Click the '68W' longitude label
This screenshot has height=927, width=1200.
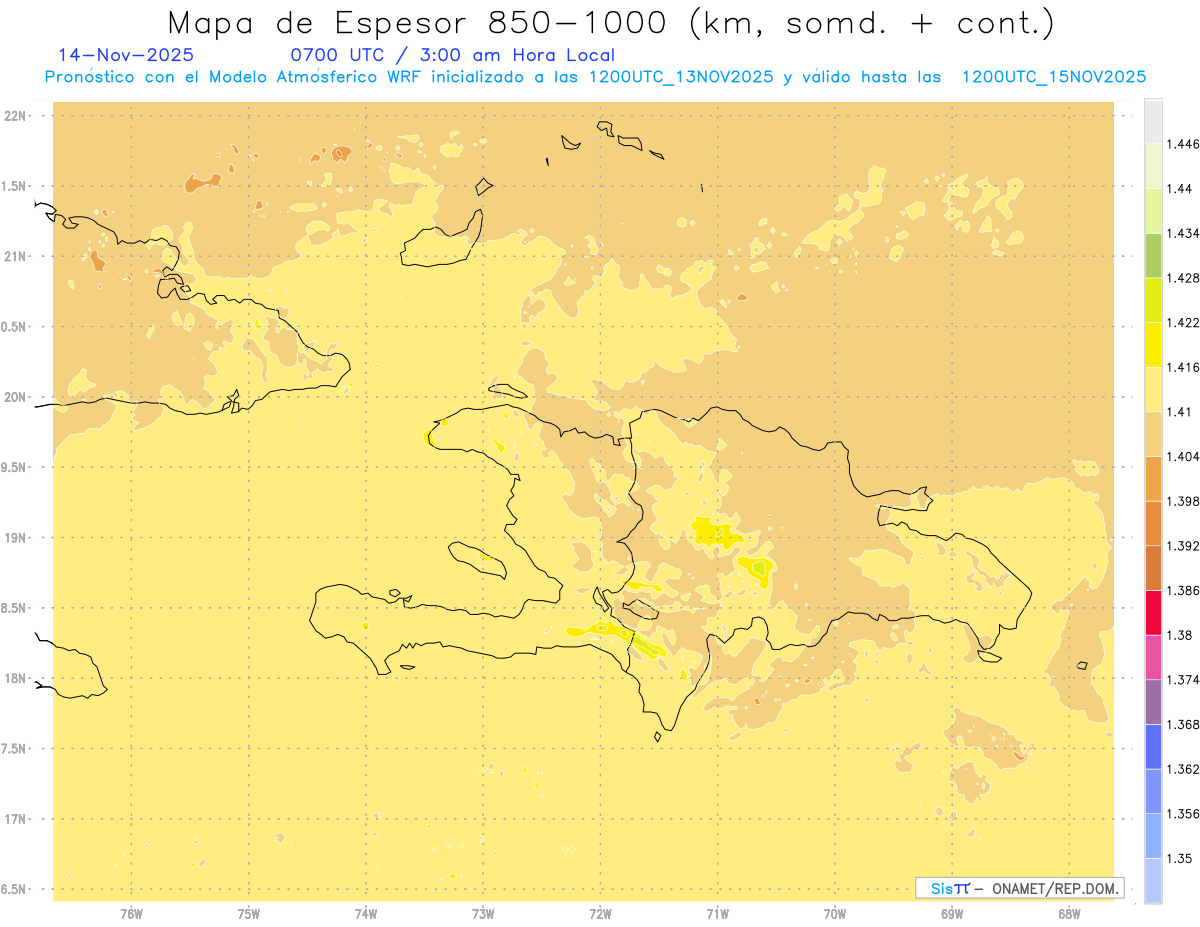[1069, 913]
